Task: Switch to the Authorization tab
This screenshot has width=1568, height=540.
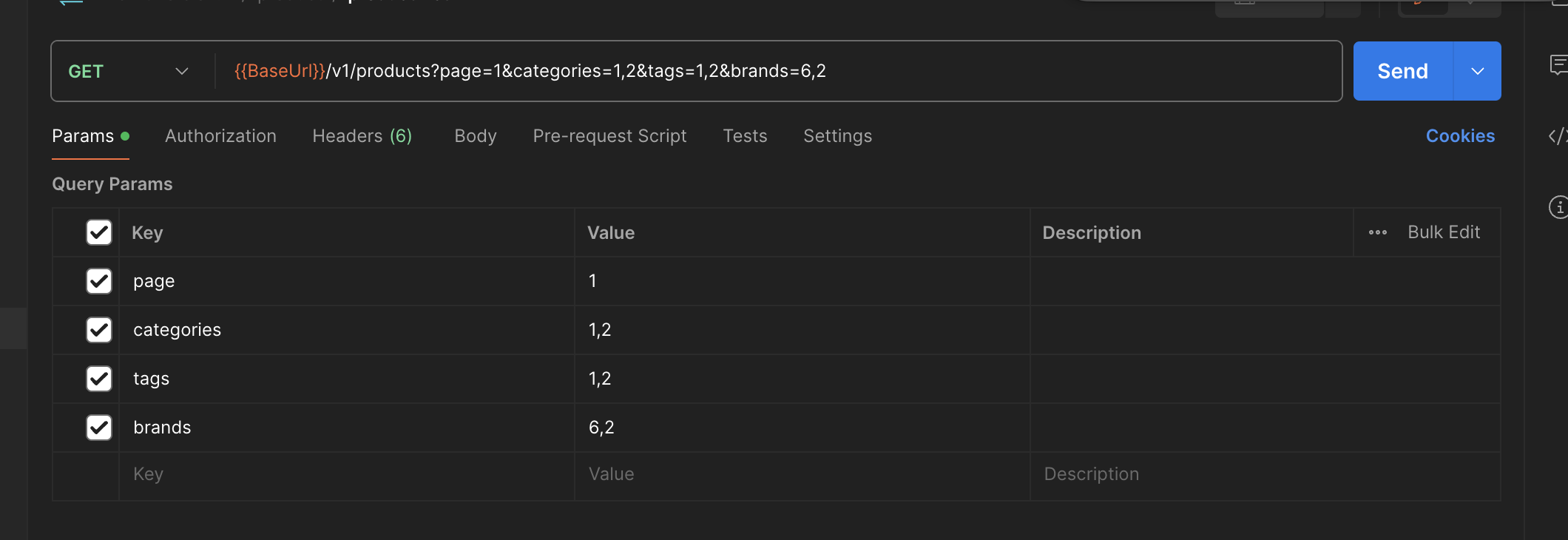Action: coord(220,136)
